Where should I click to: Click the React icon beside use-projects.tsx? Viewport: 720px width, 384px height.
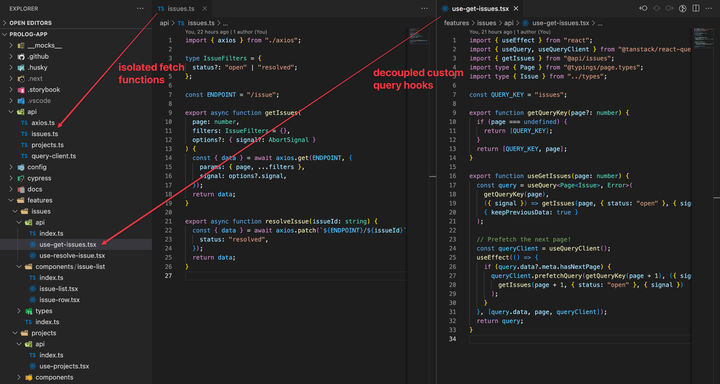[x=32, y=367]
